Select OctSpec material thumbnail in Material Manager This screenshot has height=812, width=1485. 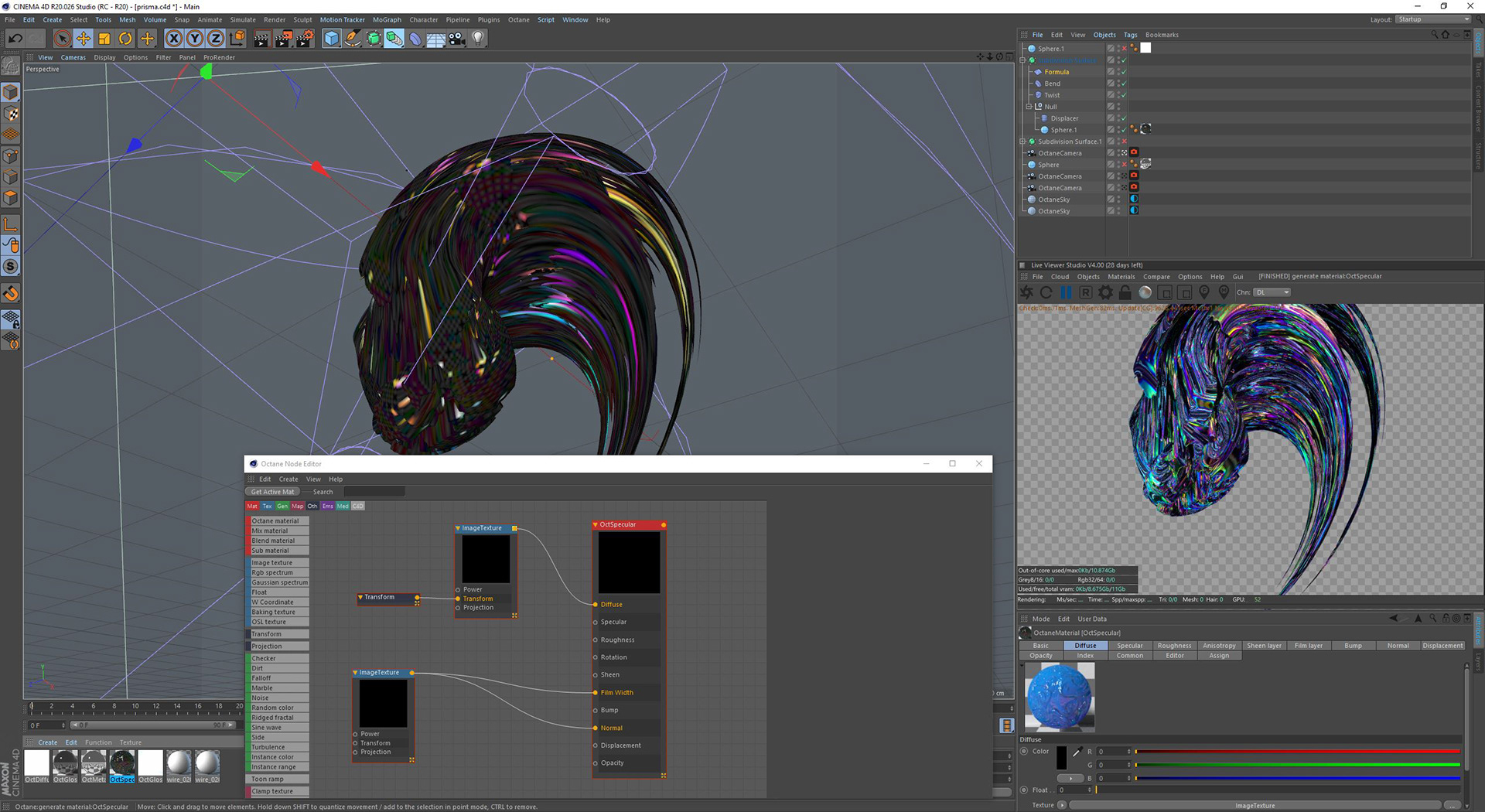(122, 766)
